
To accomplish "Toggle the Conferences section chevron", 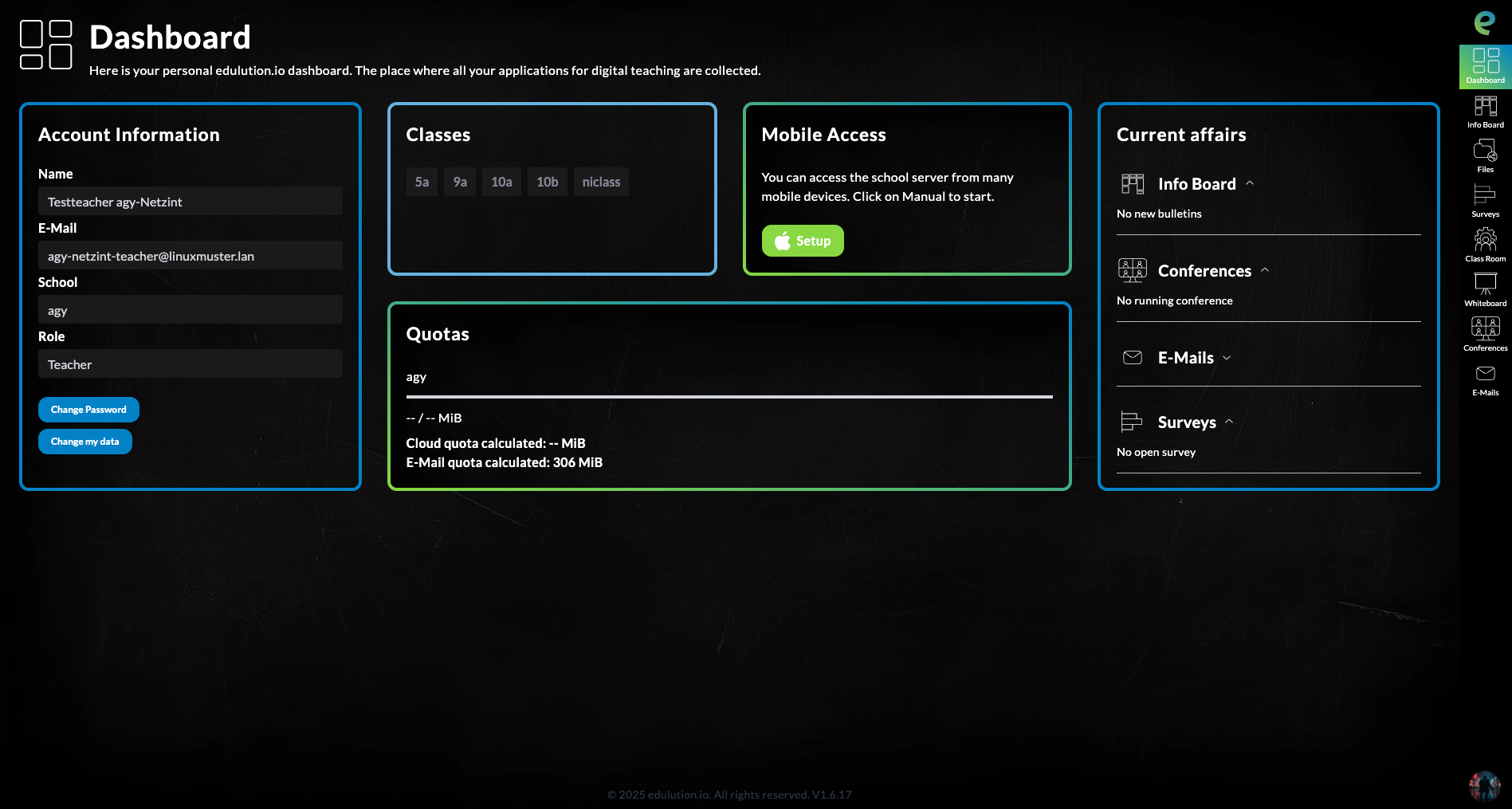I will pos(1264,270).
